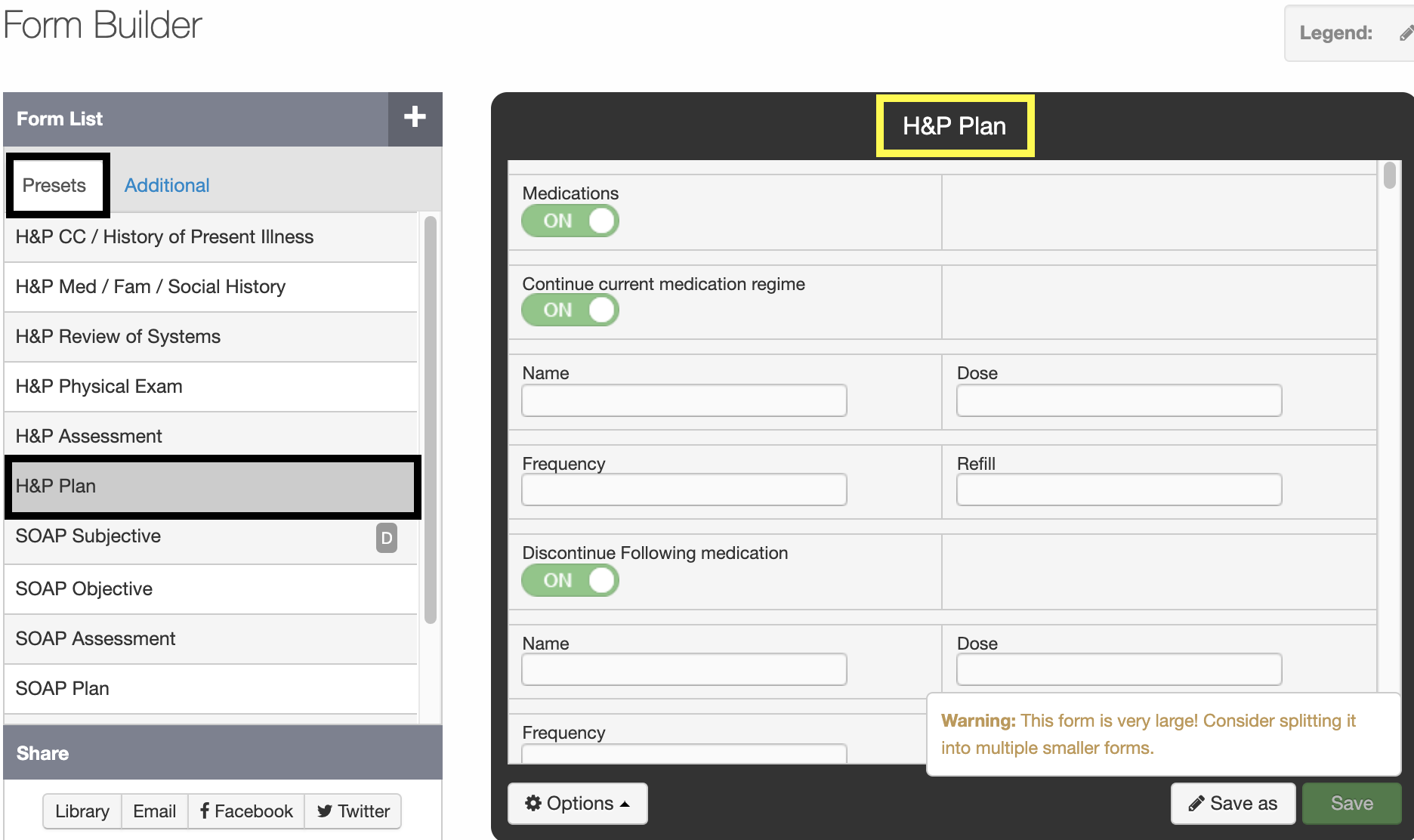1414x840 pixels.
Task: Click the Legend pencil icon
Action: point(1406,33)
